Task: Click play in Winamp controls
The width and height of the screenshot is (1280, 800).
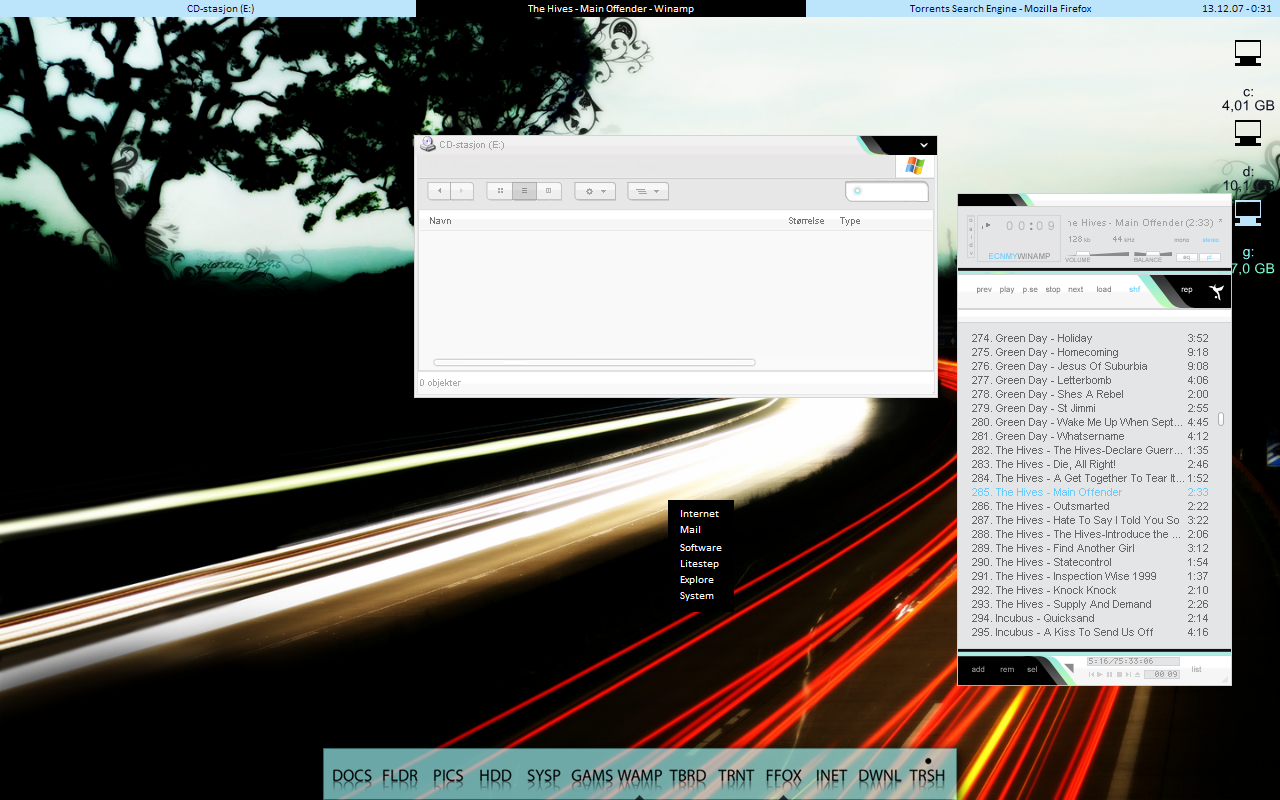Action: (x=1007, y=290)
